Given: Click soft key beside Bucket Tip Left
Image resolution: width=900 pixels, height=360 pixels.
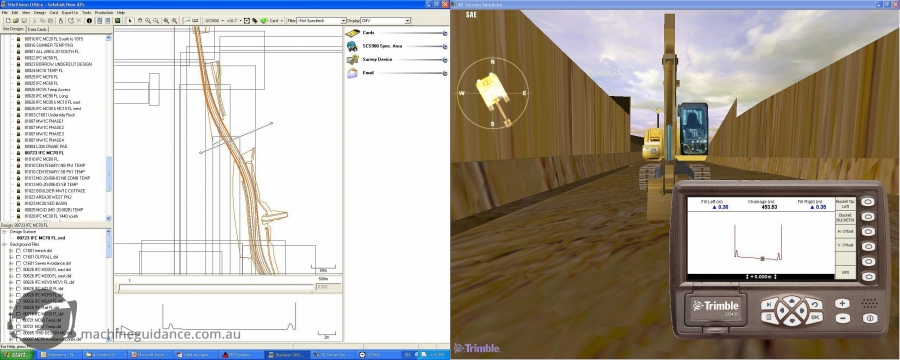Looking at the screenshot, I should coord(868,202).
